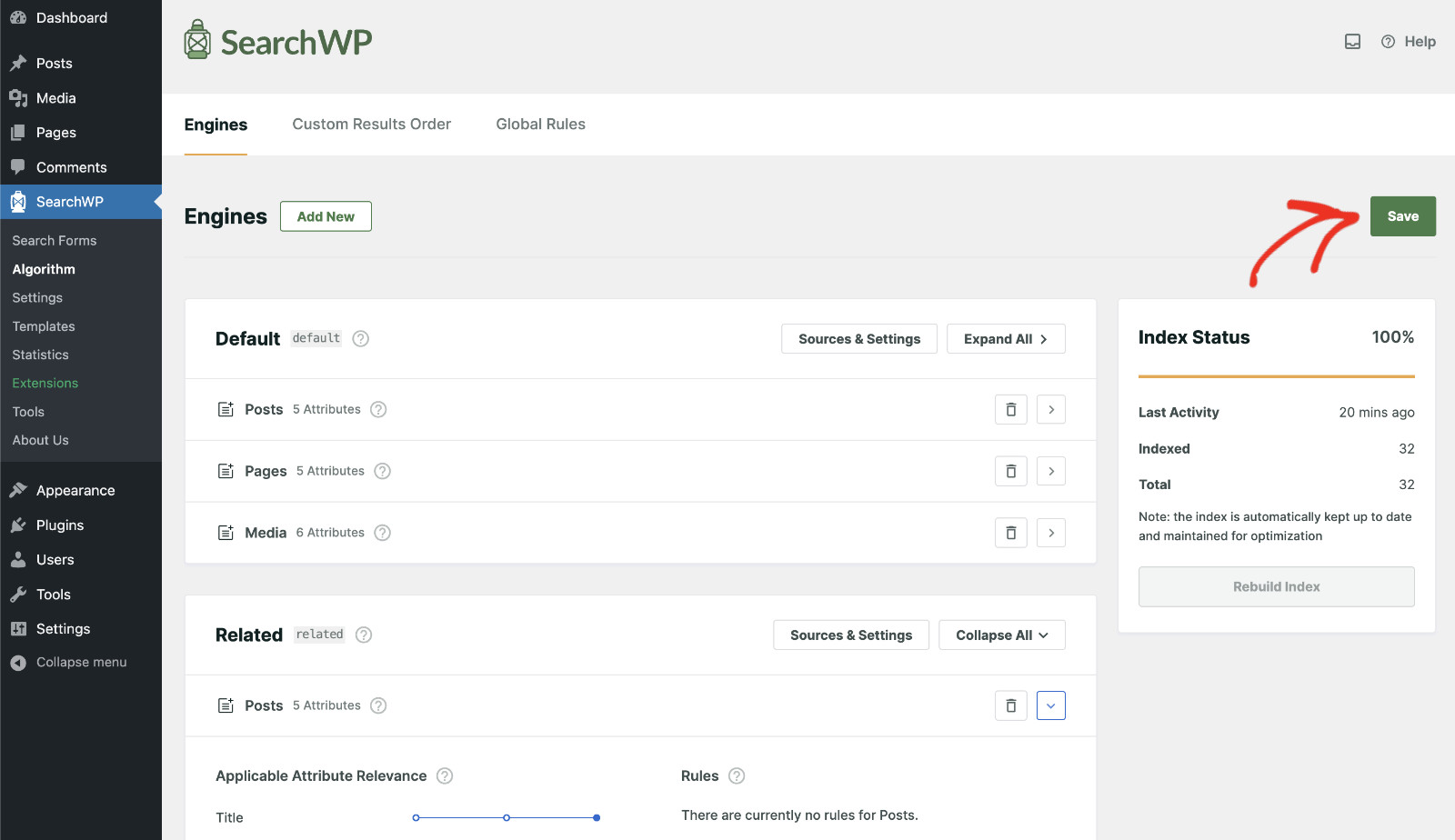
Task: Click the Title relevance slider middle point
Action: click(507, 818)
